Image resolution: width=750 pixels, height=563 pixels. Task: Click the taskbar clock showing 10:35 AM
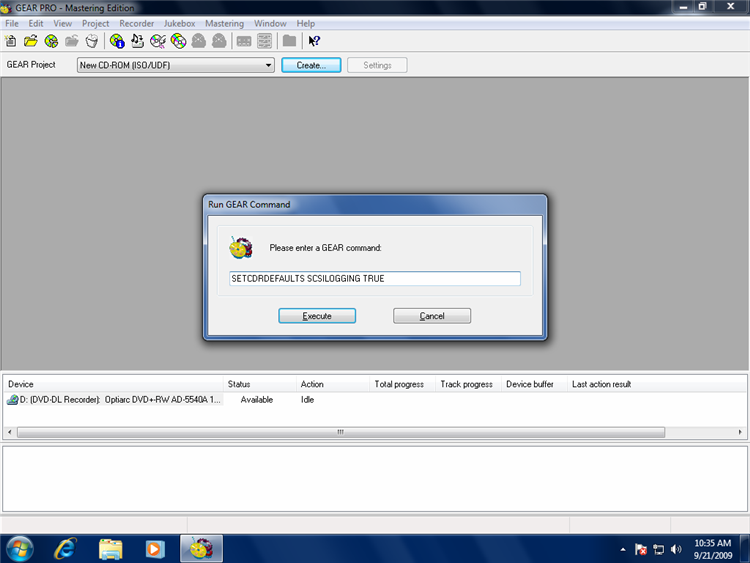click(713, 549)
